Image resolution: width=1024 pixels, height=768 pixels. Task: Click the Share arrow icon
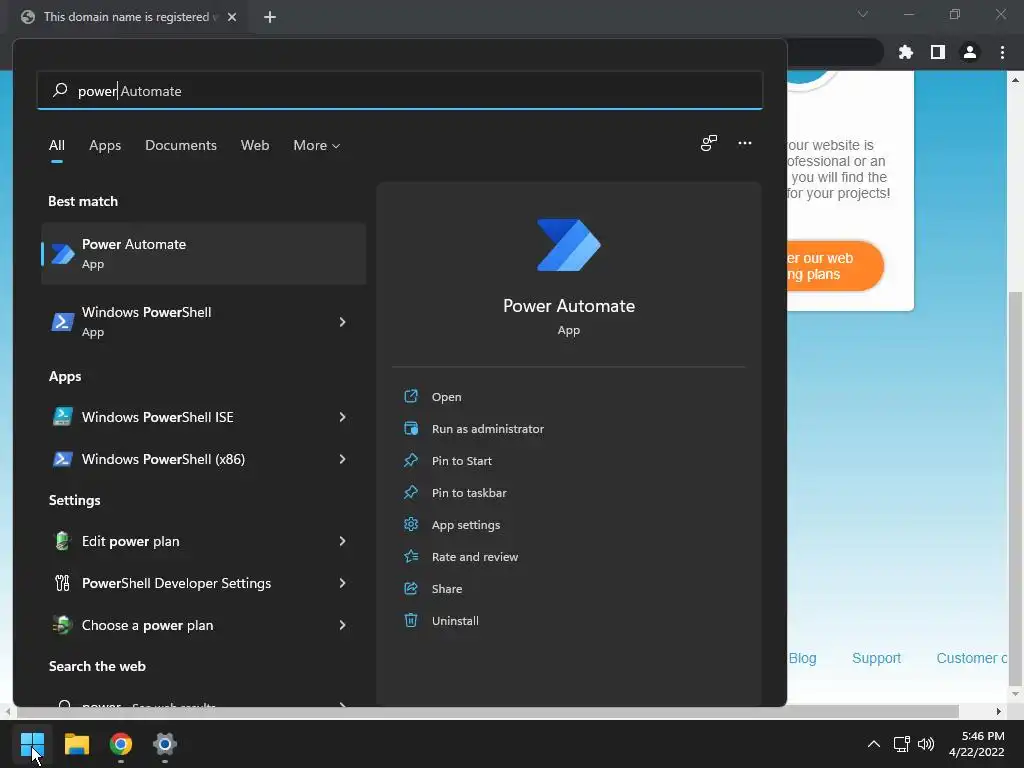(411, 588)
